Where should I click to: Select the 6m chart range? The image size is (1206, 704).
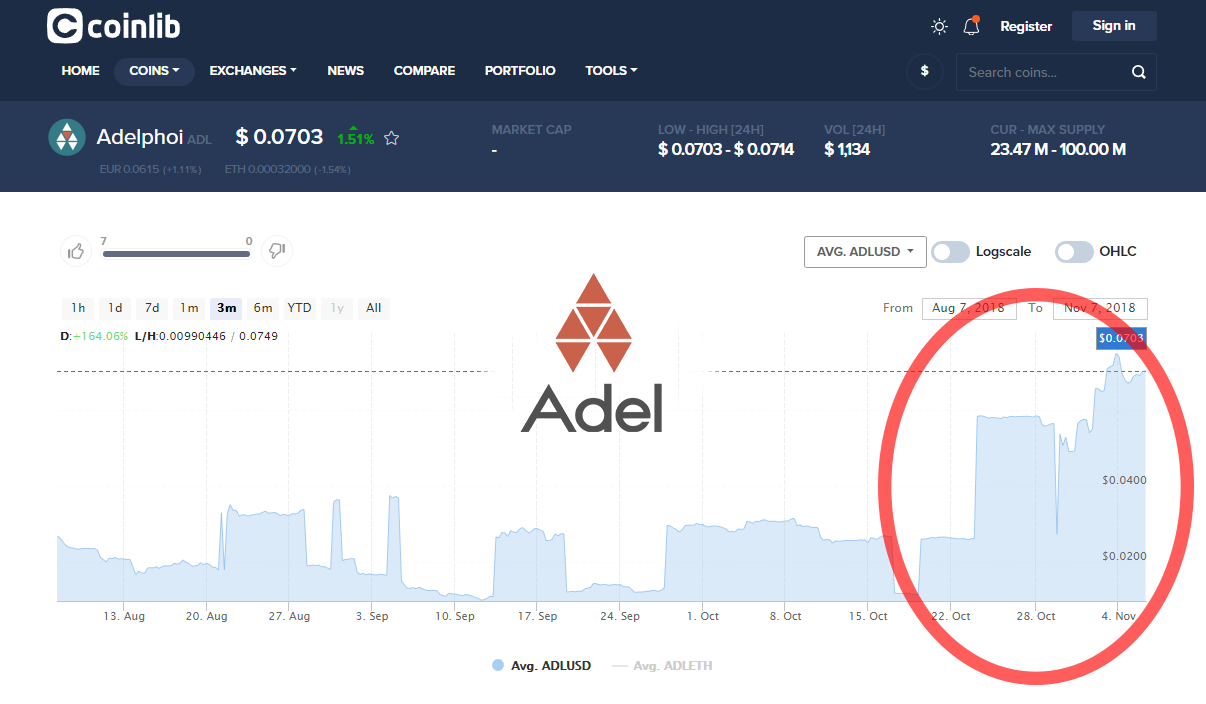263,308
